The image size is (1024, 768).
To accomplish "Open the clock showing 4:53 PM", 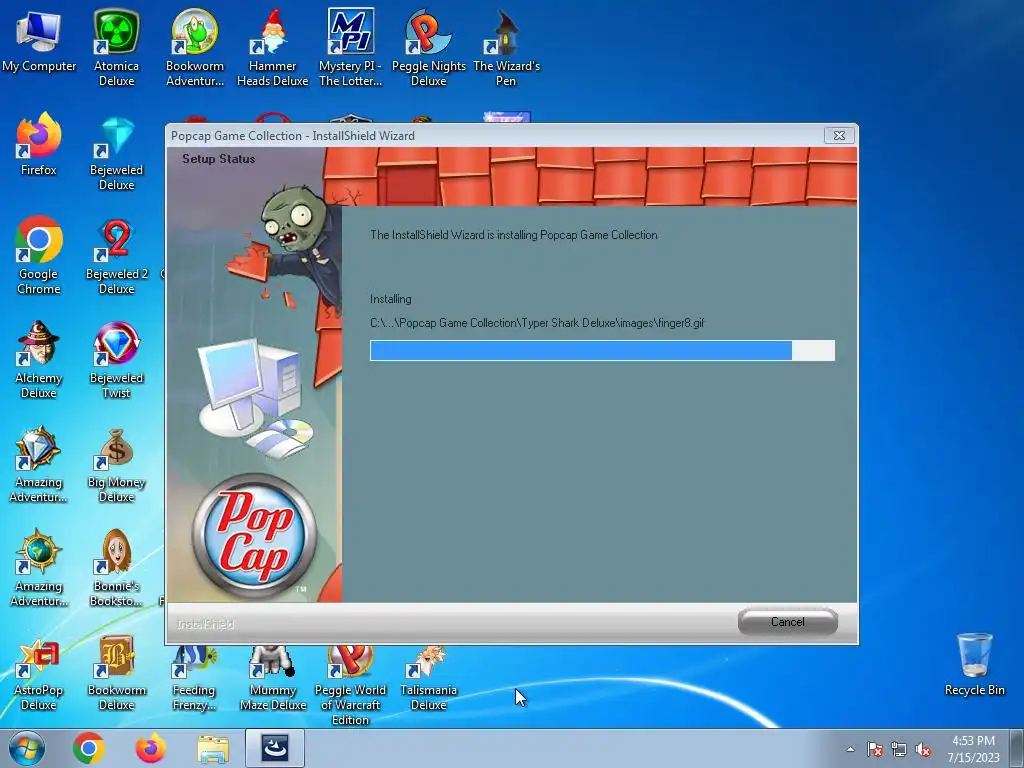I will 973,749.
